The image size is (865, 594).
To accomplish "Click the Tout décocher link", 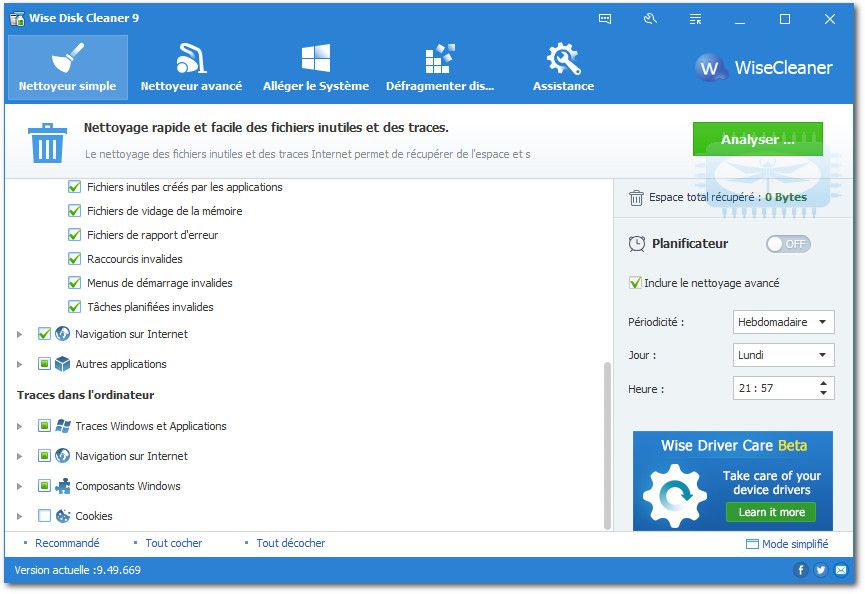I will click(291, 543).
